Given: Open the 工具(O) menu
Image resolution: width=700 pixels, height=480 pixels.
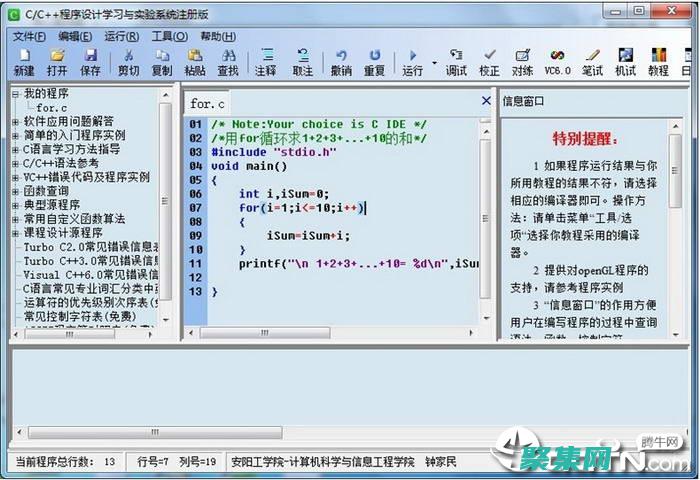Looking at the screenshot, I should pyautogui.click(x=169, y=36).
